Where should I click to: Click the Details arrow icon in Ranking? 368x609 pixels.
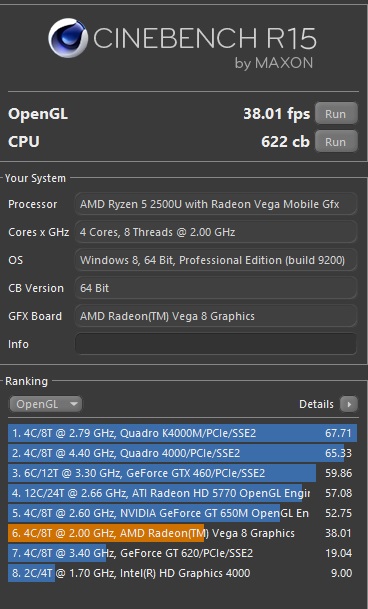(349, 404)
